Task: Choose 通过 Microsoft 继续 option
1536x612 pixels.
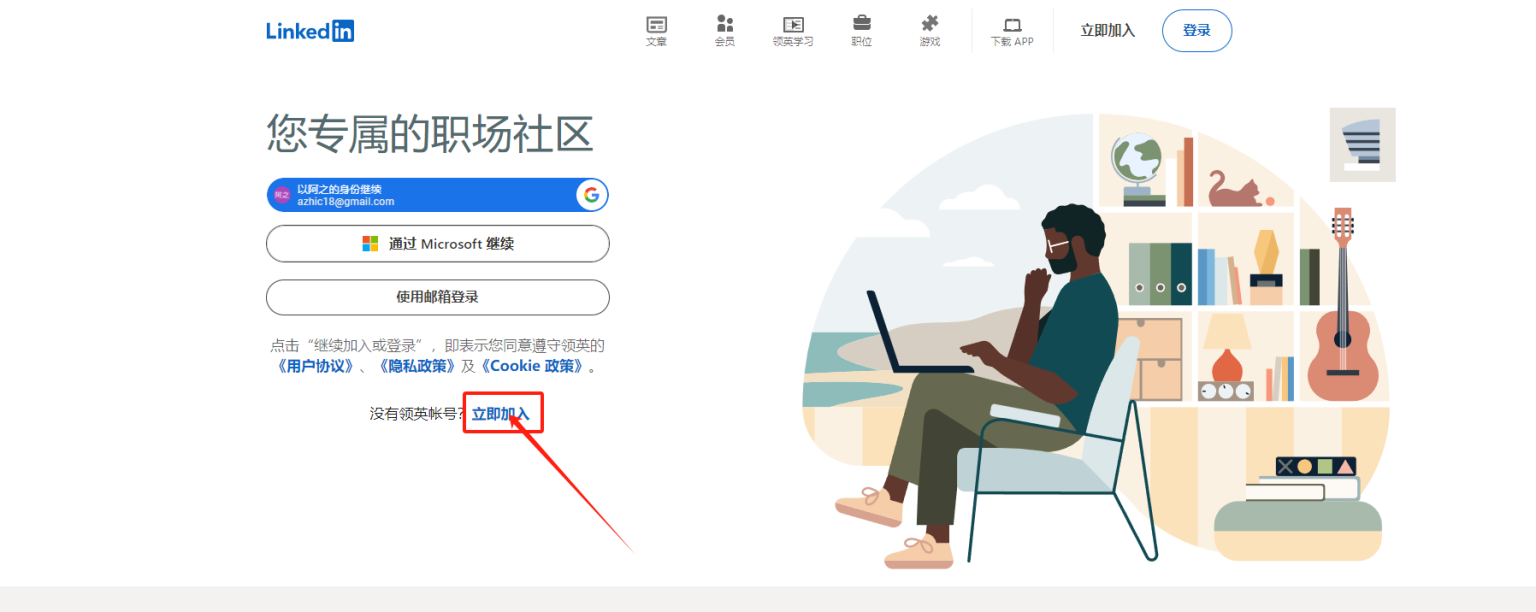Action: tap(437, 243)
